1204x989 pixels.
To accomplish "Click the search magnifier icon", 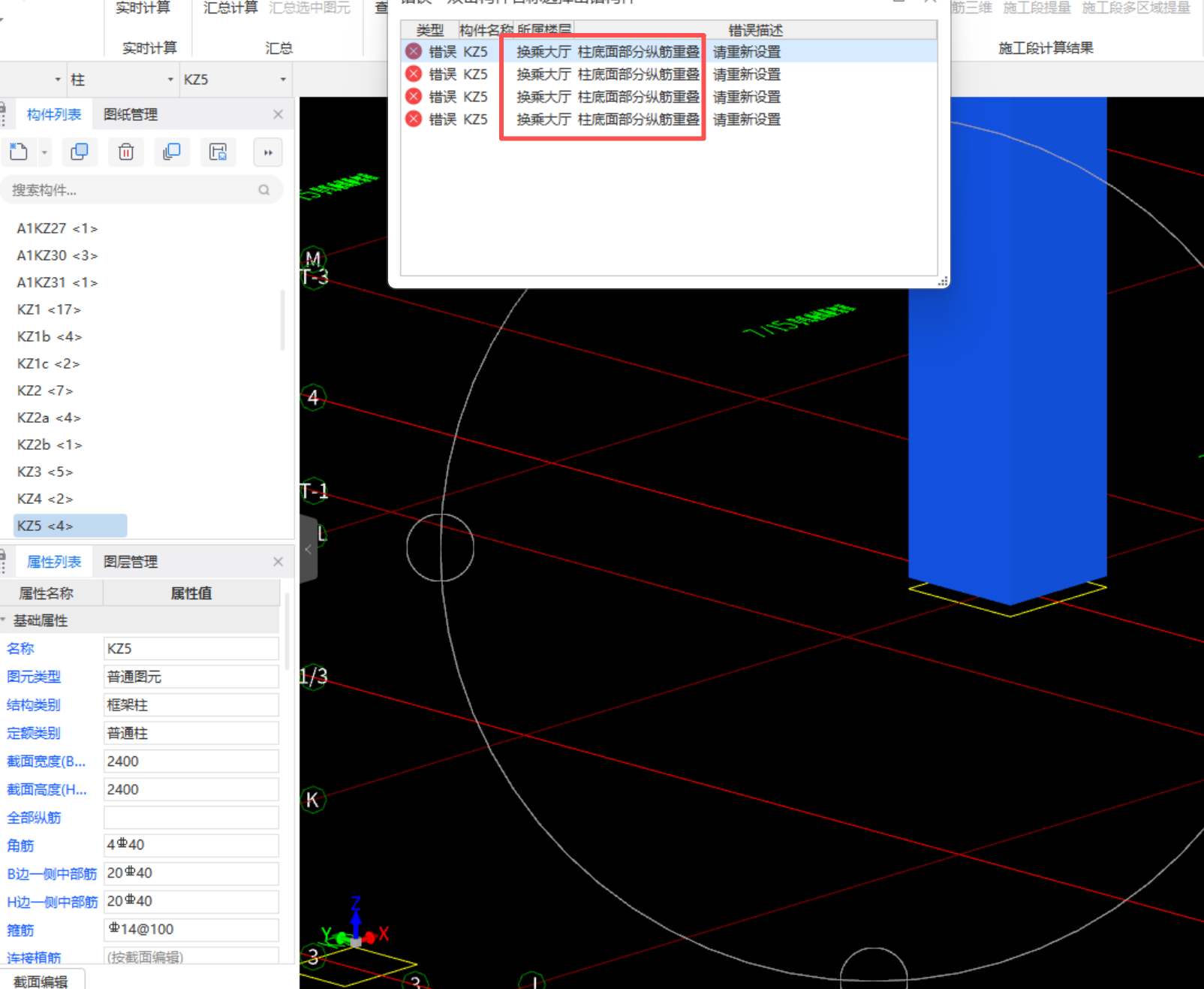I will tap(264, 190).
